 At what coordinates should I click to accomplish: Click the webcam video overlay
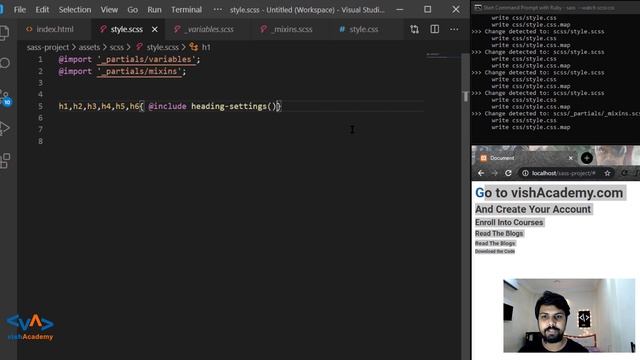pyautogui.click(x=569, y=316)
